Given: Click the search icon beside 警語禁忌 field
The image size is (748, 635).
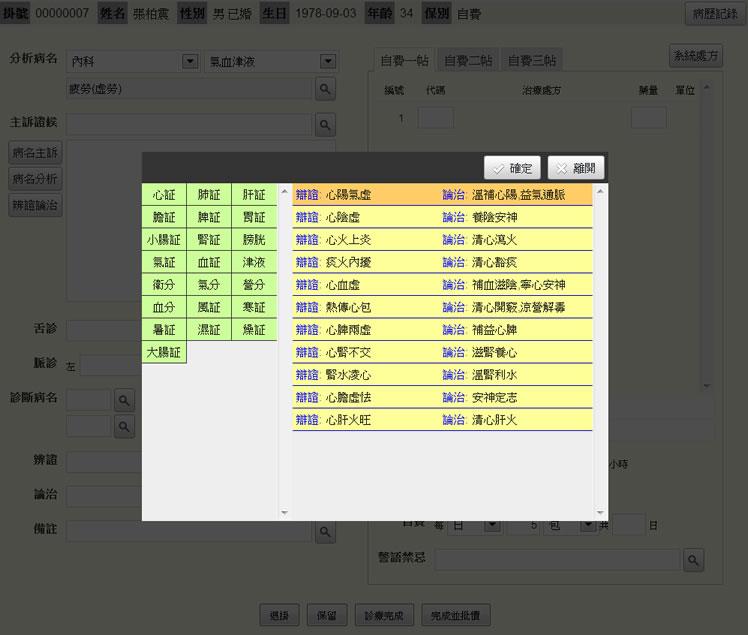Looking at the screenshot, I should tap(693, 560).
